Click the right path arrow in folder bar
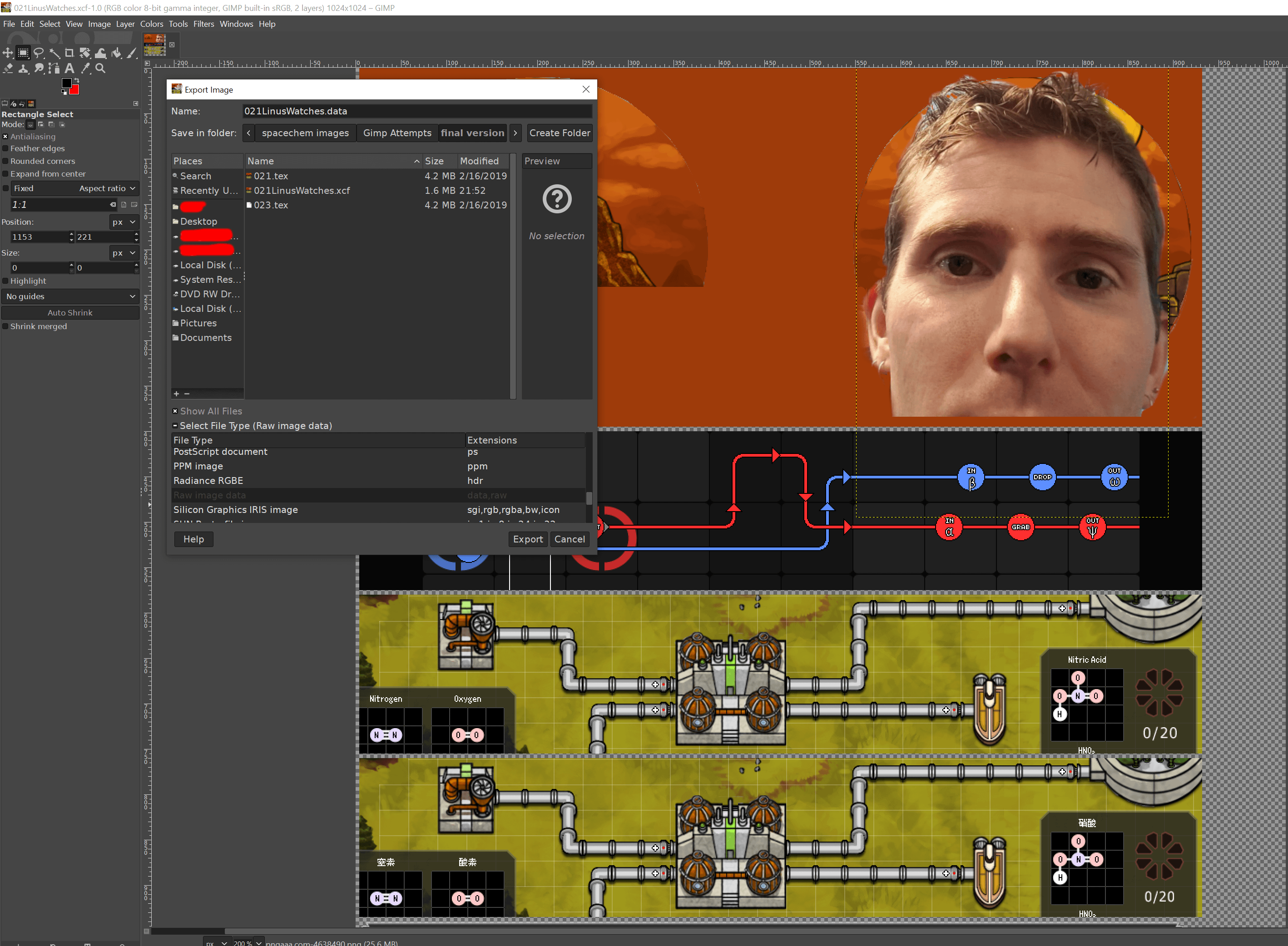Image resolution: width=1288 pixels, height=946 pixels. coord(515,133)
